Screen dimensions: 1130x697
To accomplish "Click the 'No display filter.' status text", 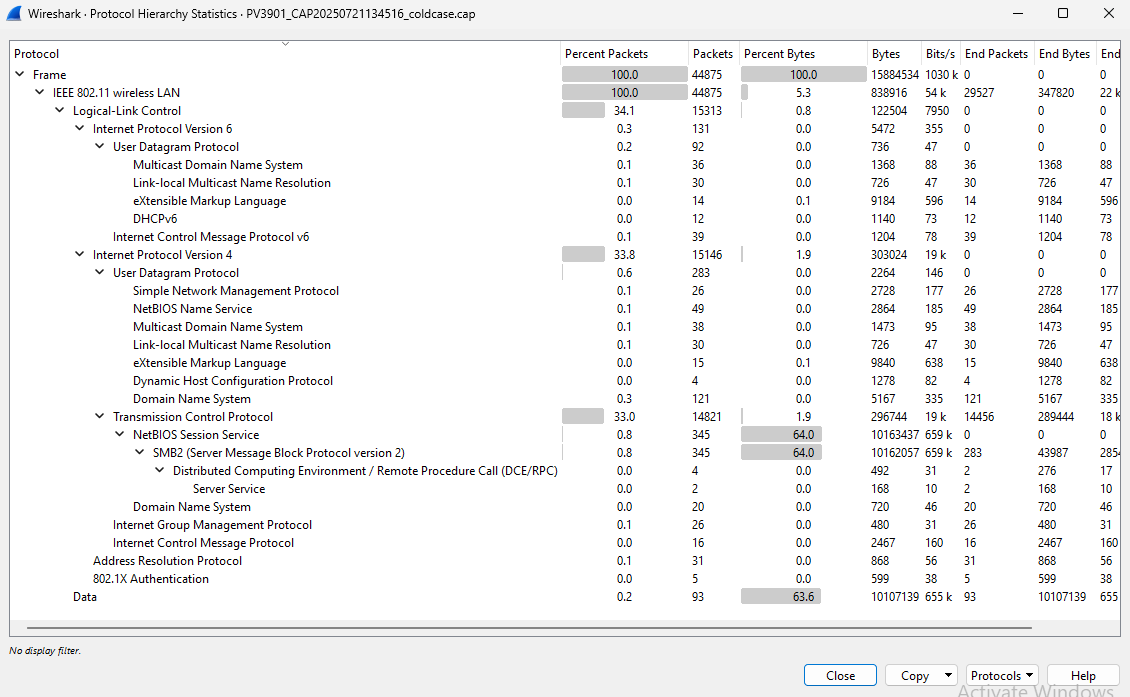I will pyautogui.click(x=45, y=650).
